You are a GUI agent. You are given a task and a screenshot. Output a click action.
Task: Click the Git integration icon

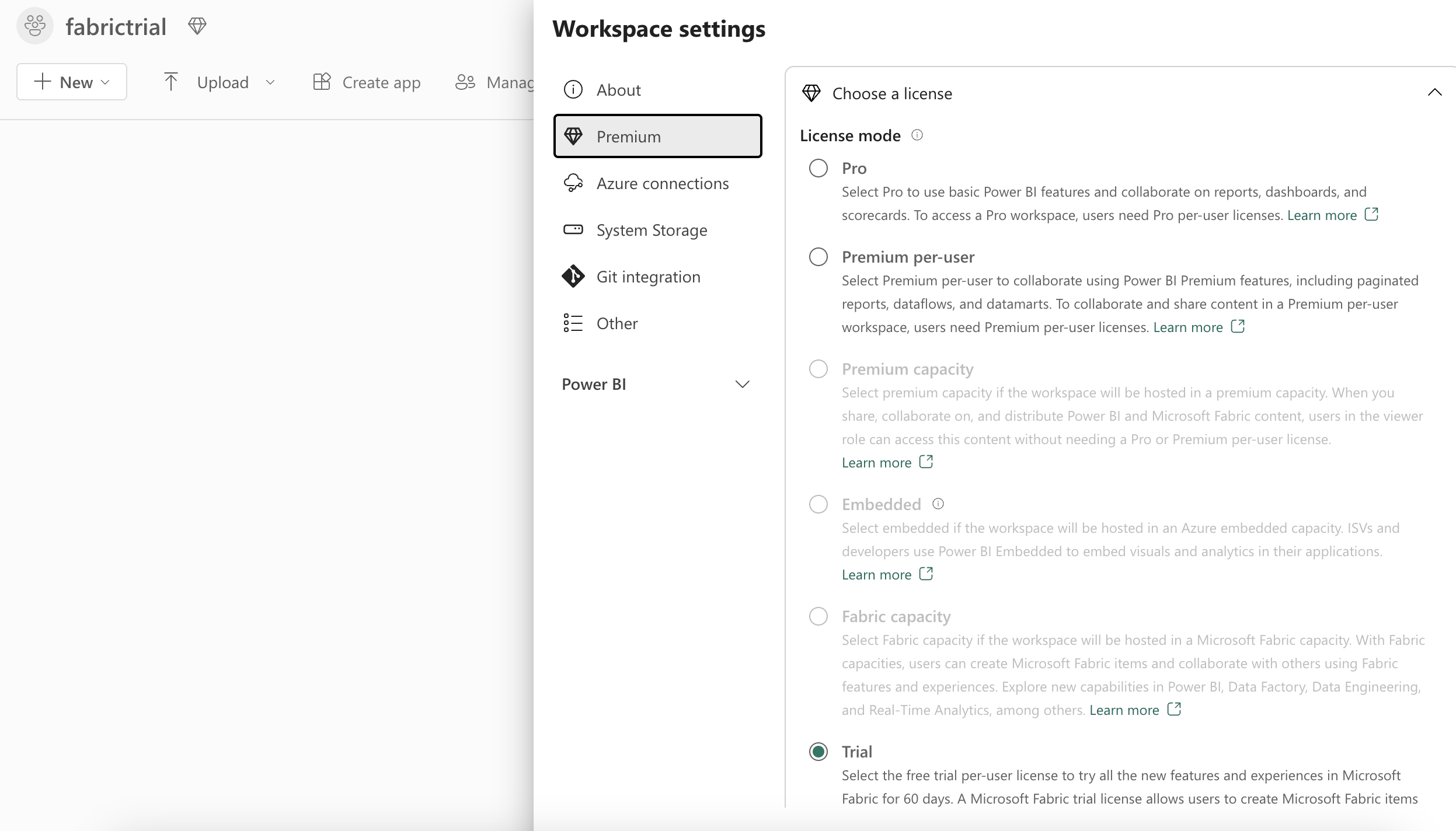pyautogui.click(x=573, y=276)
